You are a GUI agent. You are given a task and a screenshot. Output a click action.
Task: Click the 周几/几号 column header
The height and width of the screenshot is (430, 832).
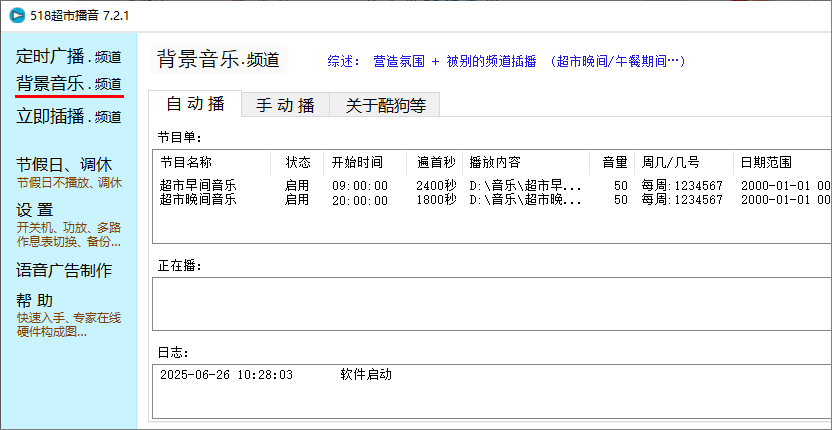coord(671,162)
